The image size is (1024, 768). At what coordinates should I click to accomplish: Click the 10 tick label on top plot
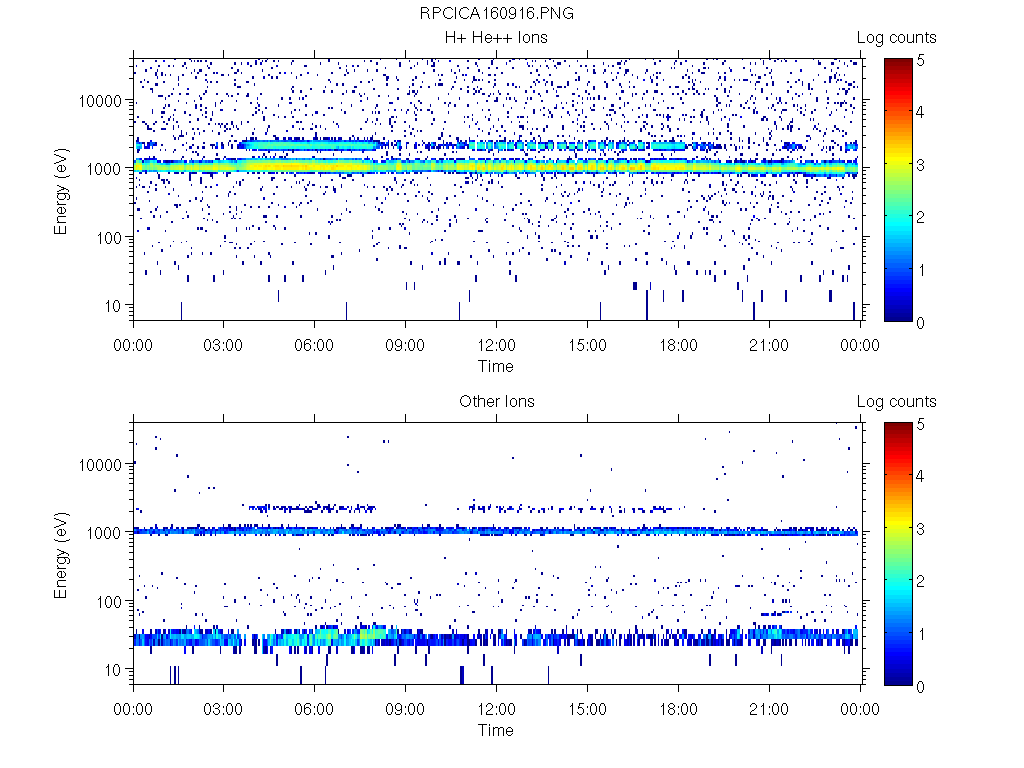(113, 306)
